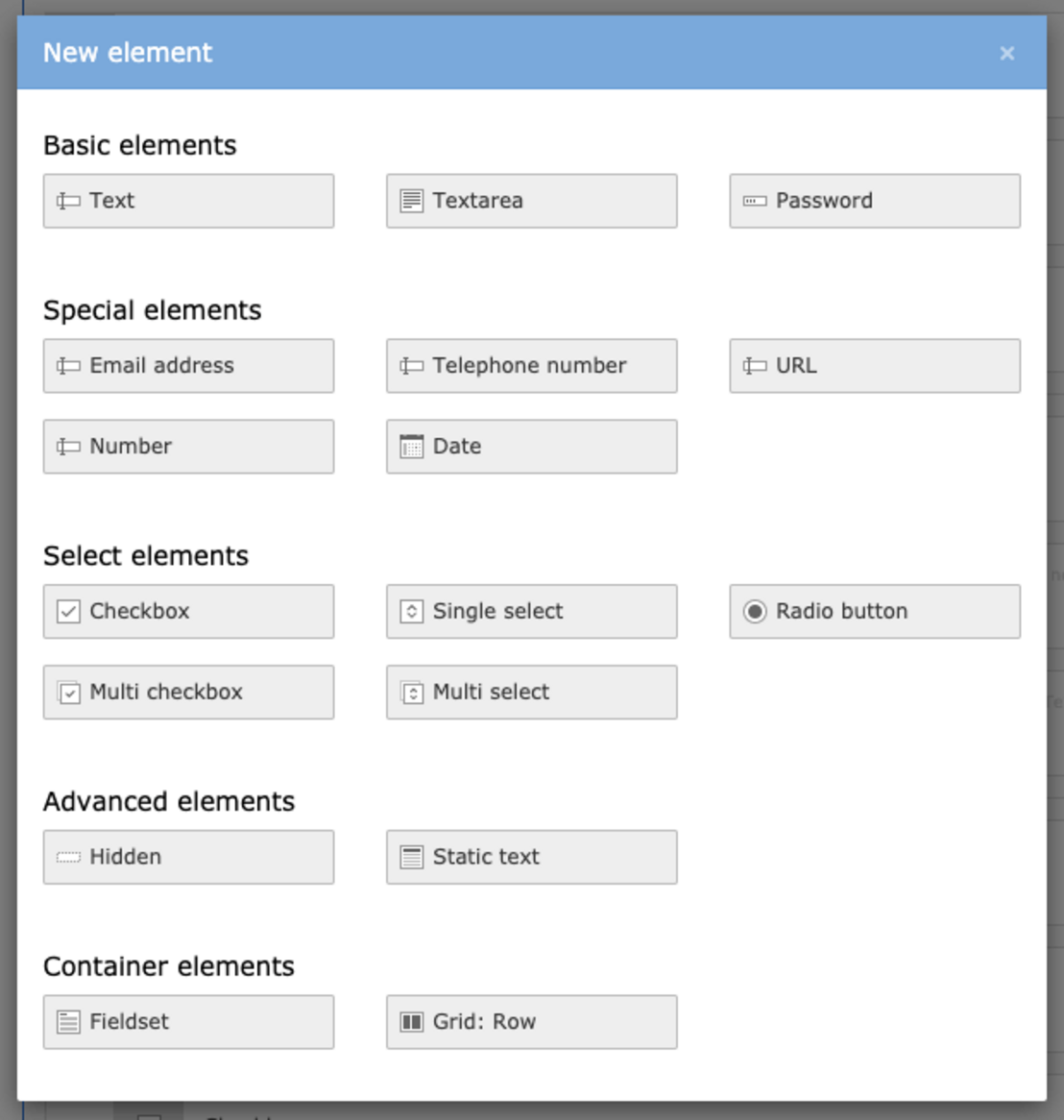Click the Hidden dashed-box icon
This screenshot has width=1064, height=1120.
[x=68, y=857]
